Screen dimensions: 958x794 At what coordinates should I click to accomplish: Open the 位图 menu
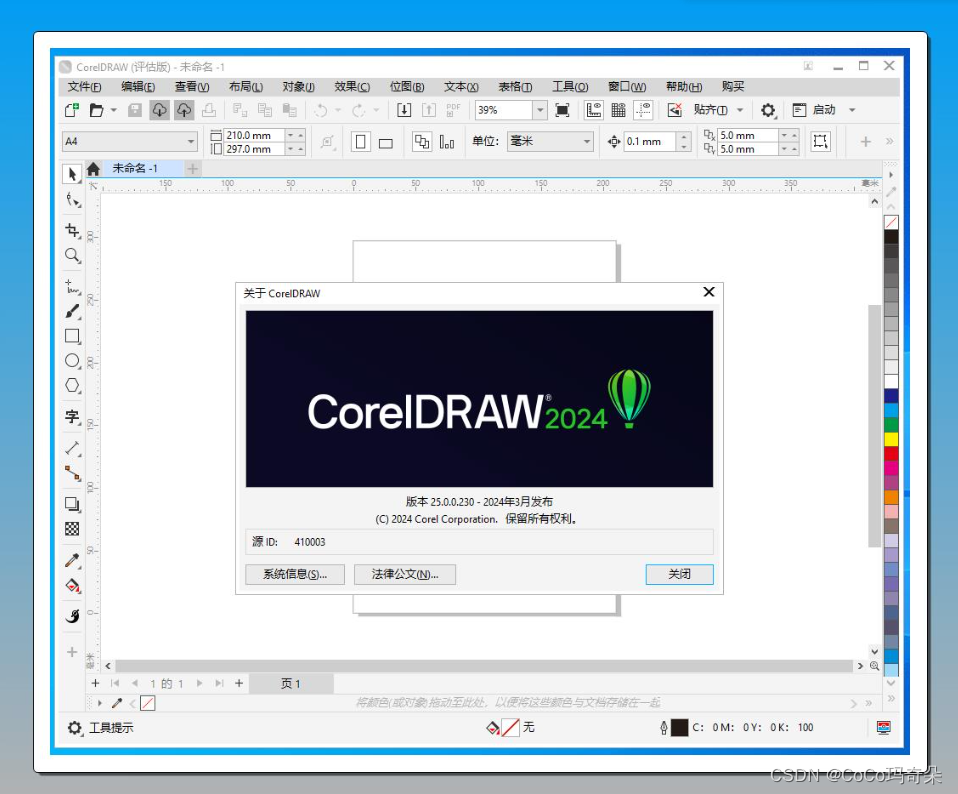[407, 87]
